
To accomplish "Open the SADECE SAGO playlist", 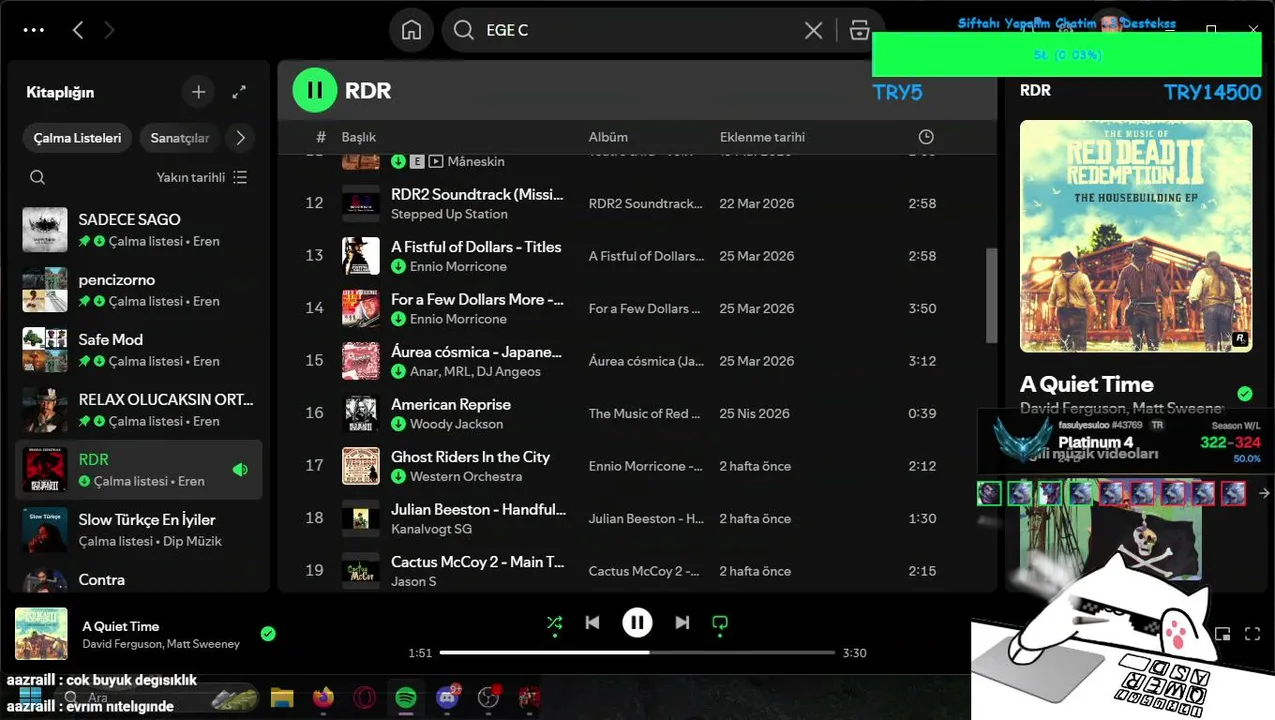I will coord(139,230).
